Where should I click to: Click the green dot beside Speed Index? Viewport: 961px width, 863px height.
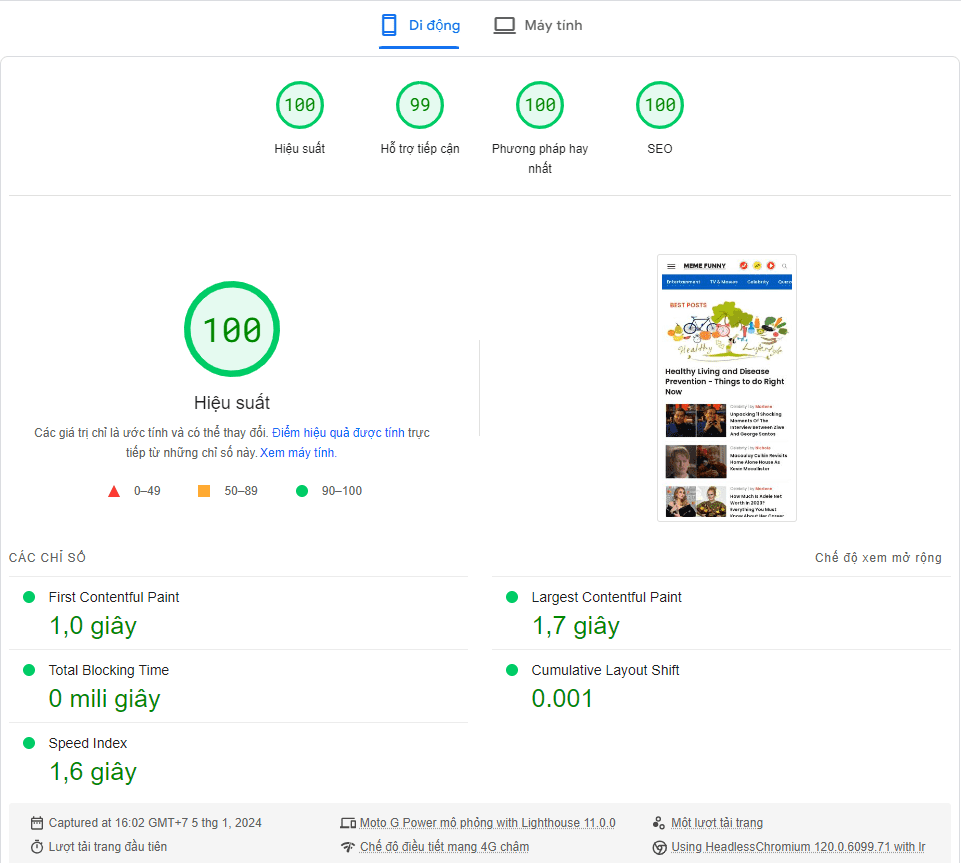[x=29, y=743]
